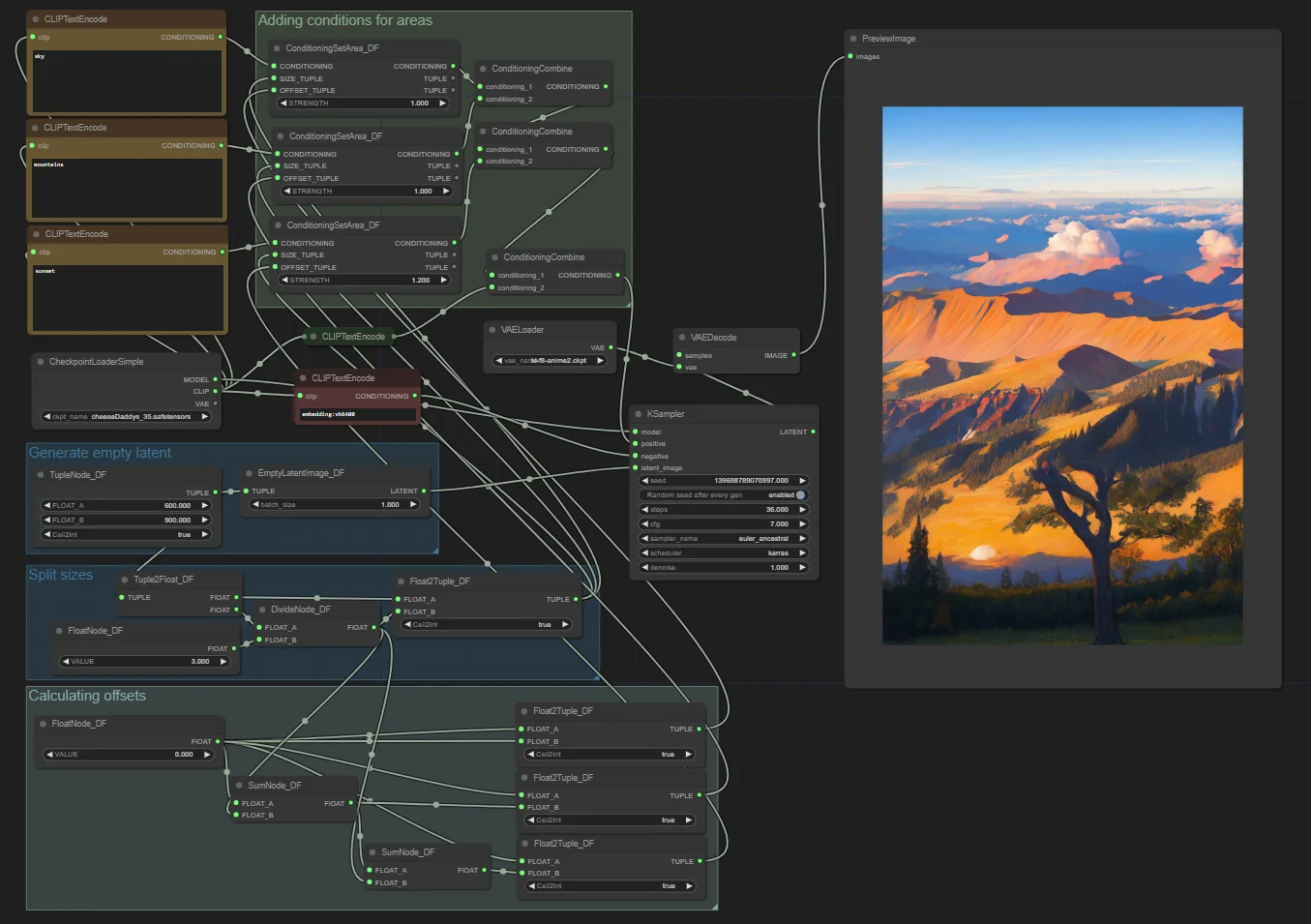Click the VAEDecode node's collapse dot
The width and height of the screenshot is (1311, 924).
[681, 338]
